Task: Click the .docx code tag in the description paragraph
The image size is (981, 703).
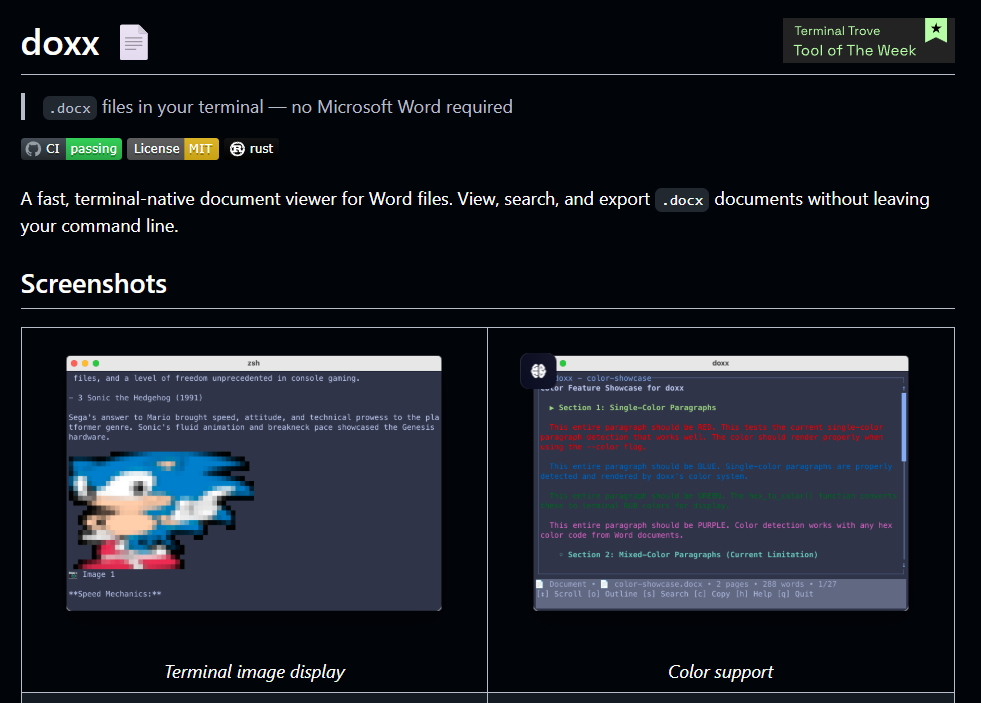Action: (682, 200)
